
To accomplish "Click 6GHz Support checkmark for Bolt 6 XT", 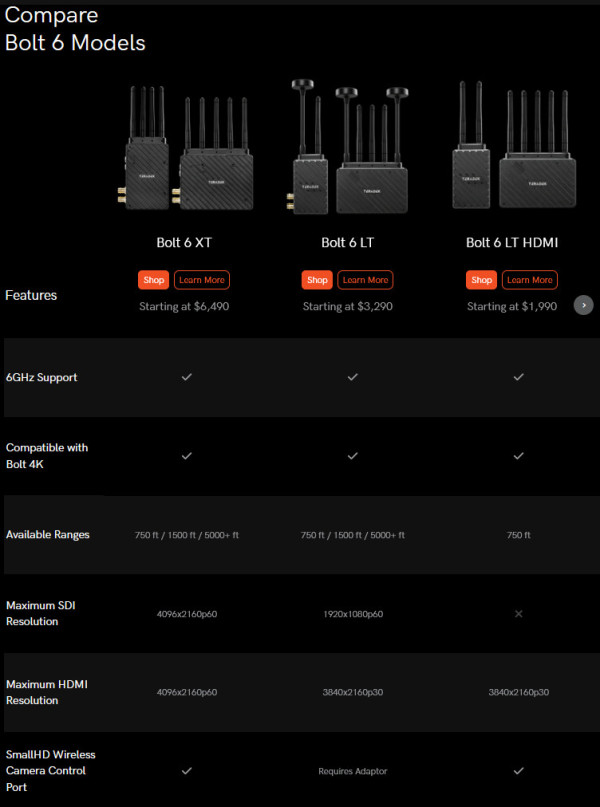I will 187,377.
